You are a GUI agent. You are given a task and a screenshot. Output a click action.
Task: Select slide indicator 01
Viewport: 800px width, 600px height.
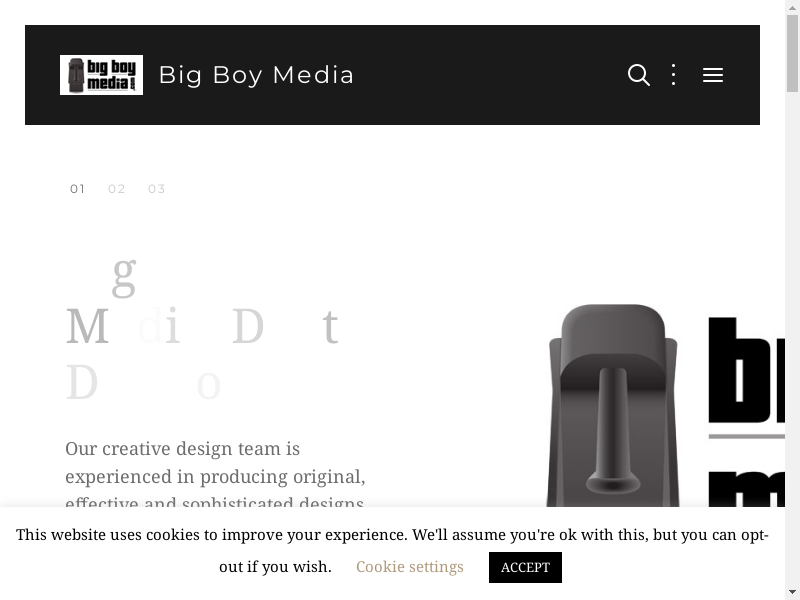coord(78,189)
